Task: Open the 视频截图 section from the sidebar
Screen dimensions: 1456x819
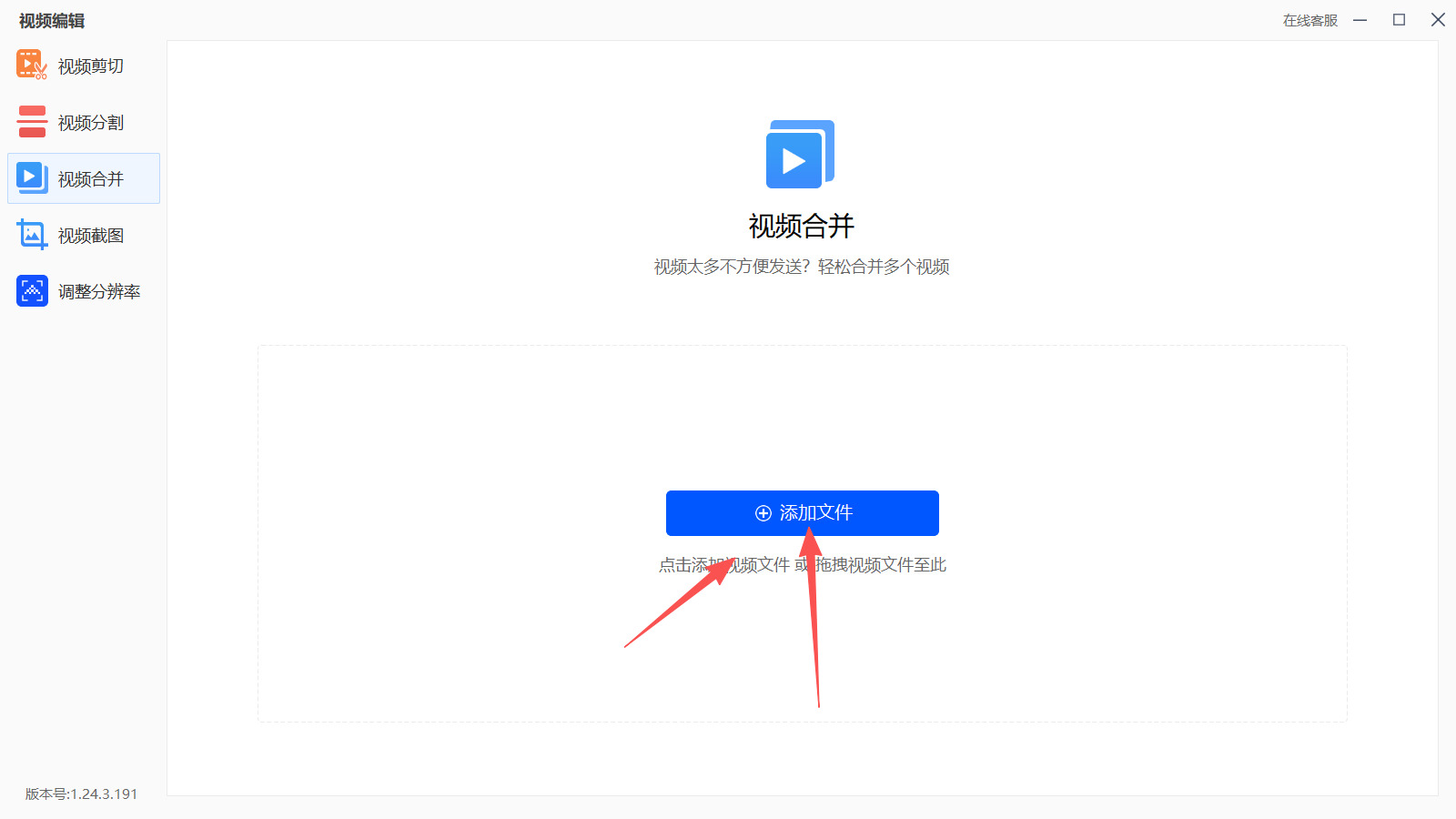Action: (x=91, y=234)
